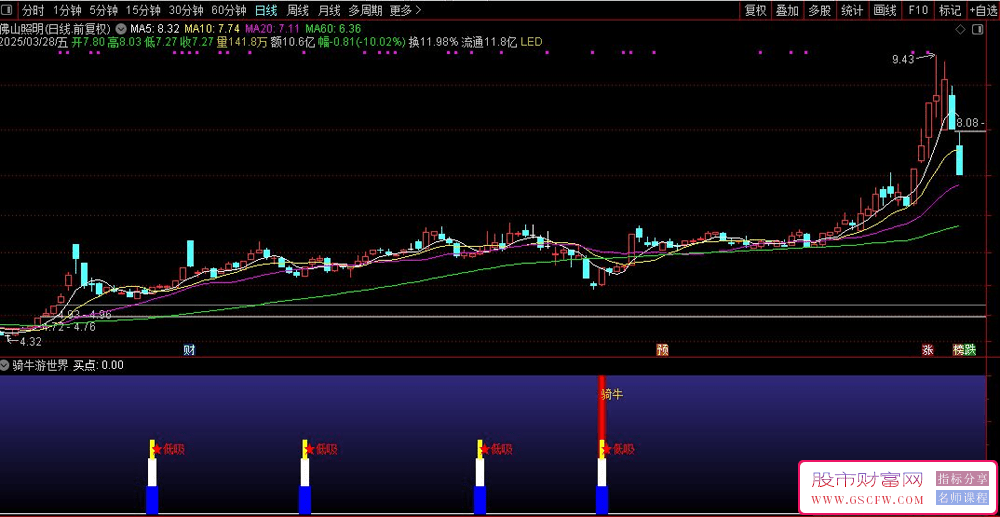Select the 1分钟 period tab
The width and height of the screenshot is (1000, 517).
(67, 10)
